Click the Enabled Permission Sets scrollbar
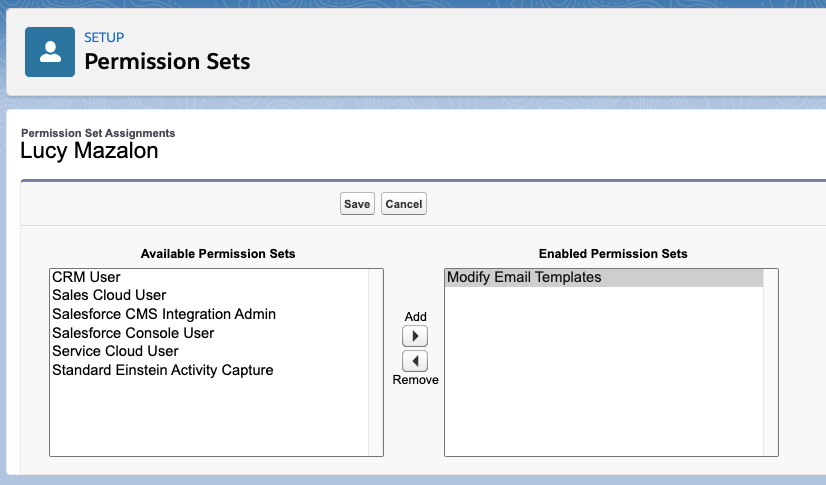Screen dimensions: 826x485 771,362
